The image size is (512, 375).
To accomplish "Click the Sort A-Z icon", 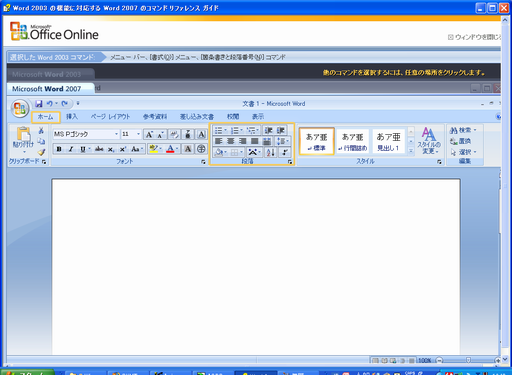I will [270, 152].
